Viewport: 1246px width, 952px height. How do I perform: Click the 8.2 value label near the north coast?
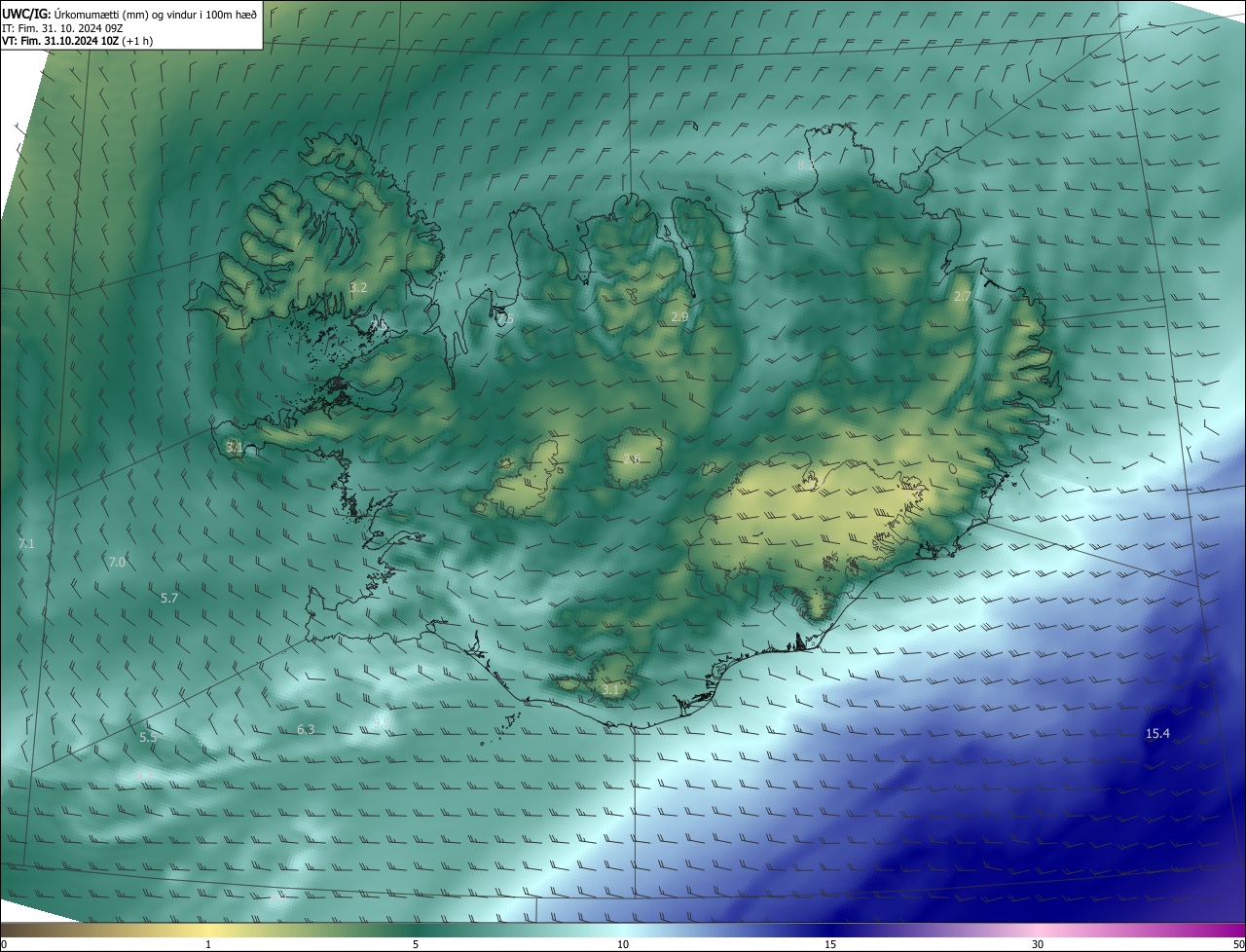pos(806,165)
